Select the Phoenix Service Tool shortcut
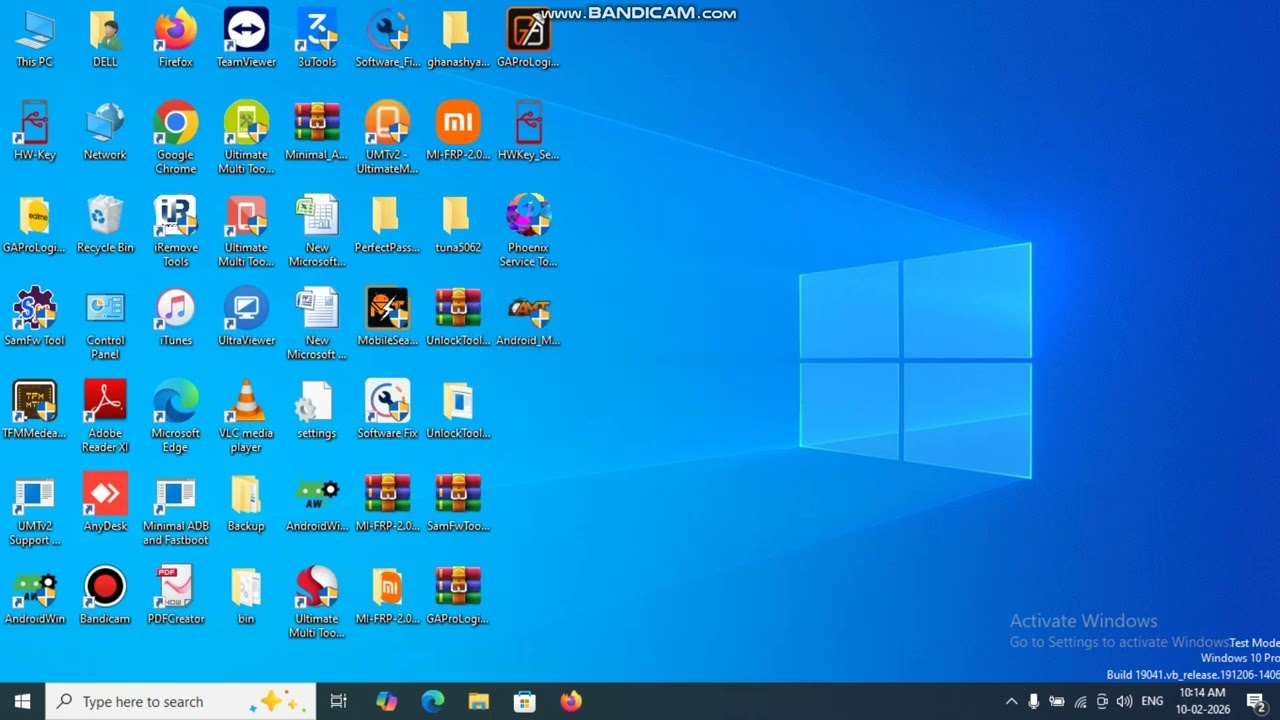This screenshot has width=1280, height=720. click(x=528, y=231)
